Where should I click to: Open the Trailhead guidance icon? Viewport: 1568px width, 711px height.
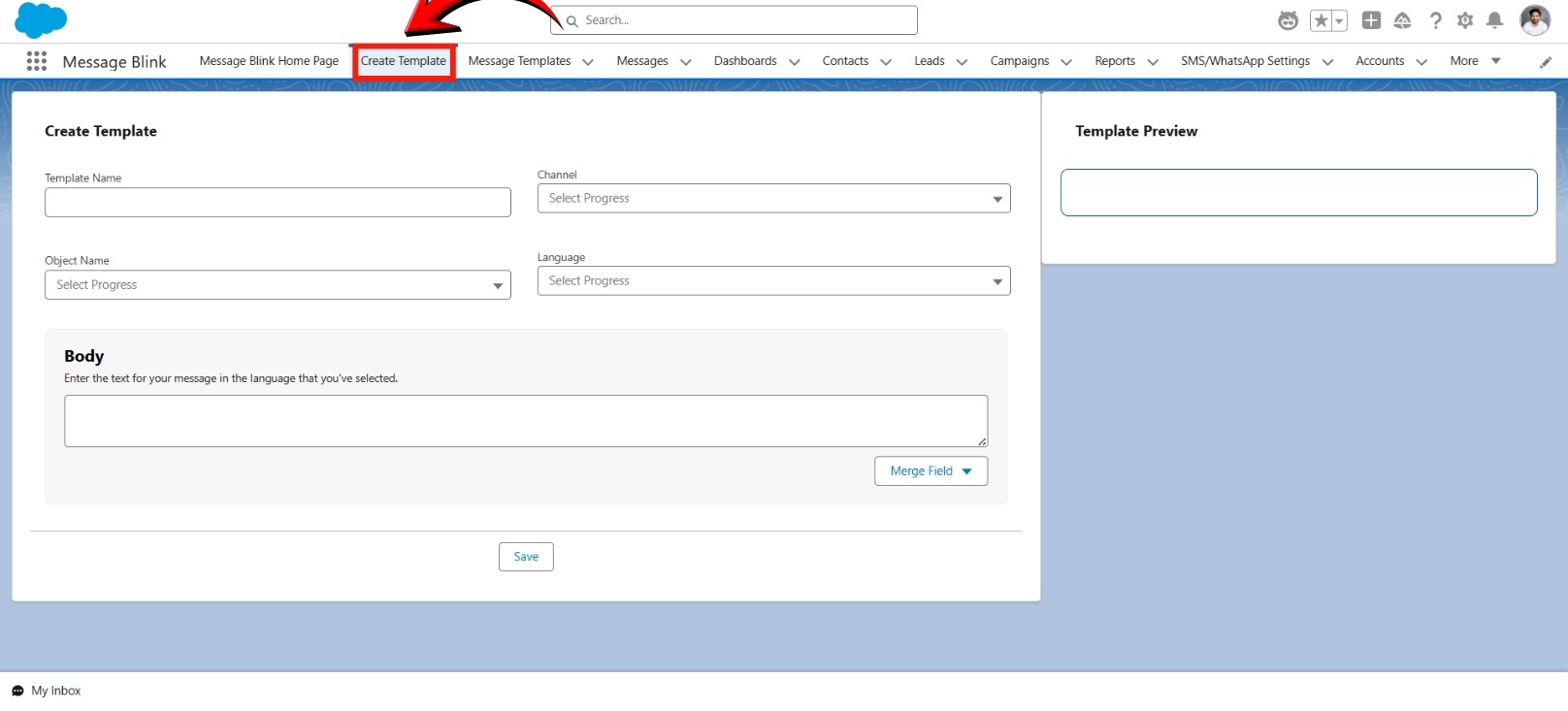(1288, 20)
